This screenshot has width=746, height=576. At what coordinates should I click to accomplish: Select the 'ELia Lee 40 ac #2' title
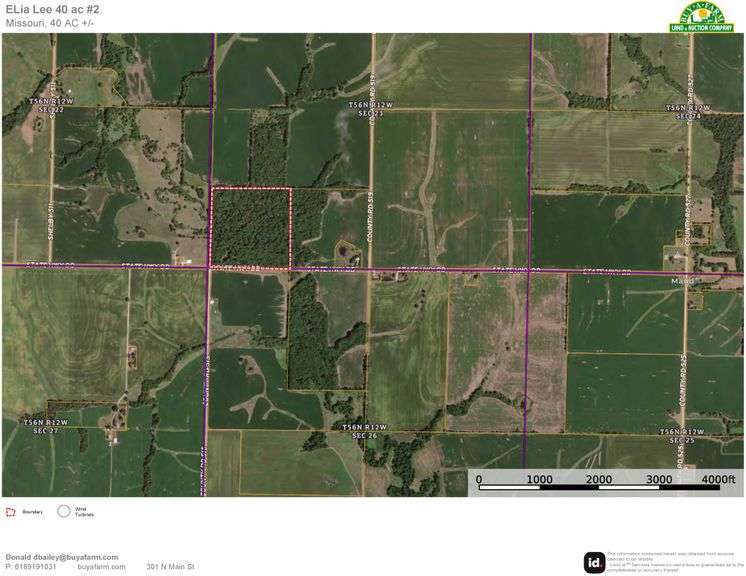click(52, 9)
